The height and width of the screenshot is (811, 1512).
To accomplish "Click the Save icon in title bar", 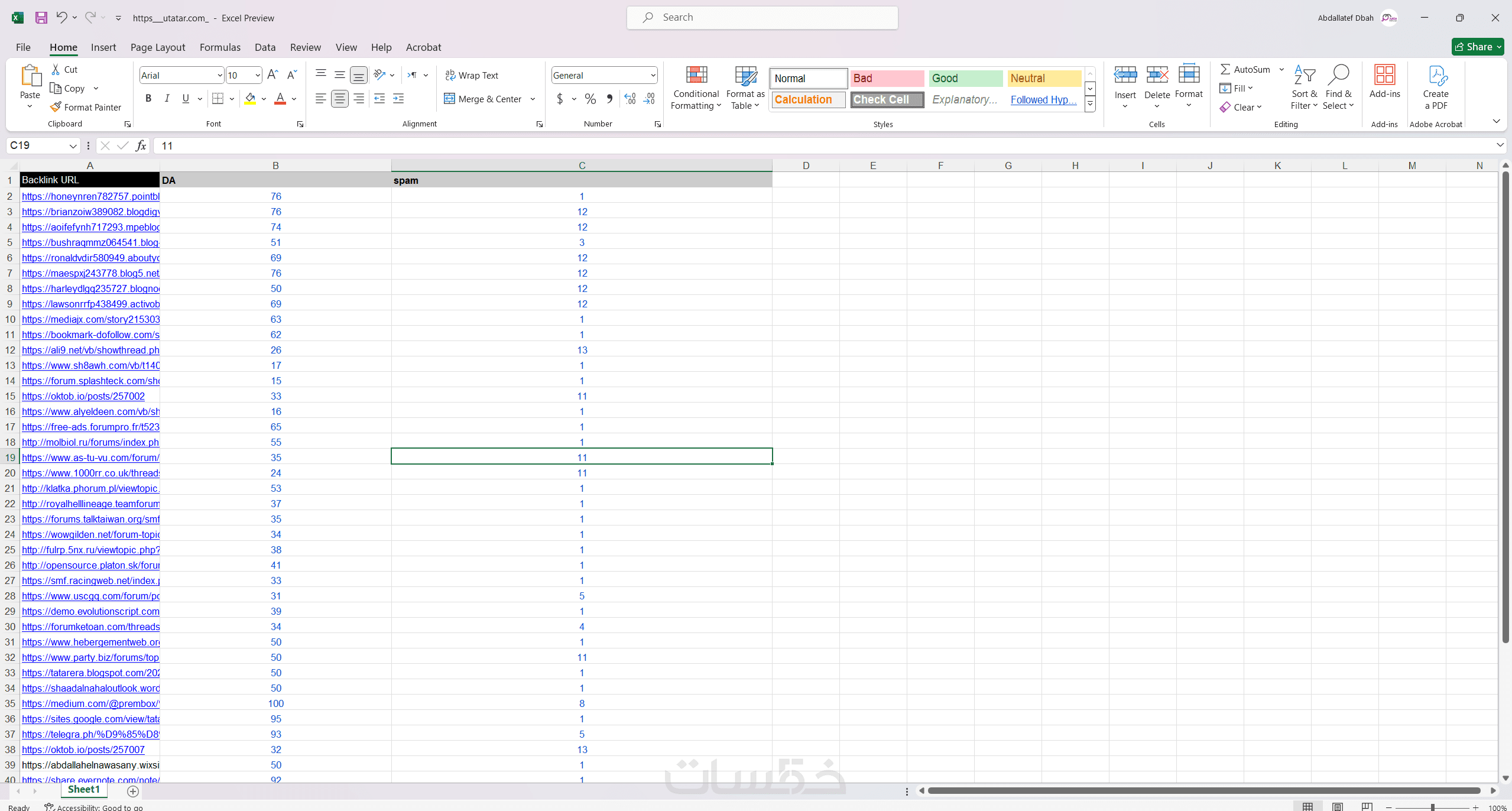I will pyautogui.click(x=41, y=18).
